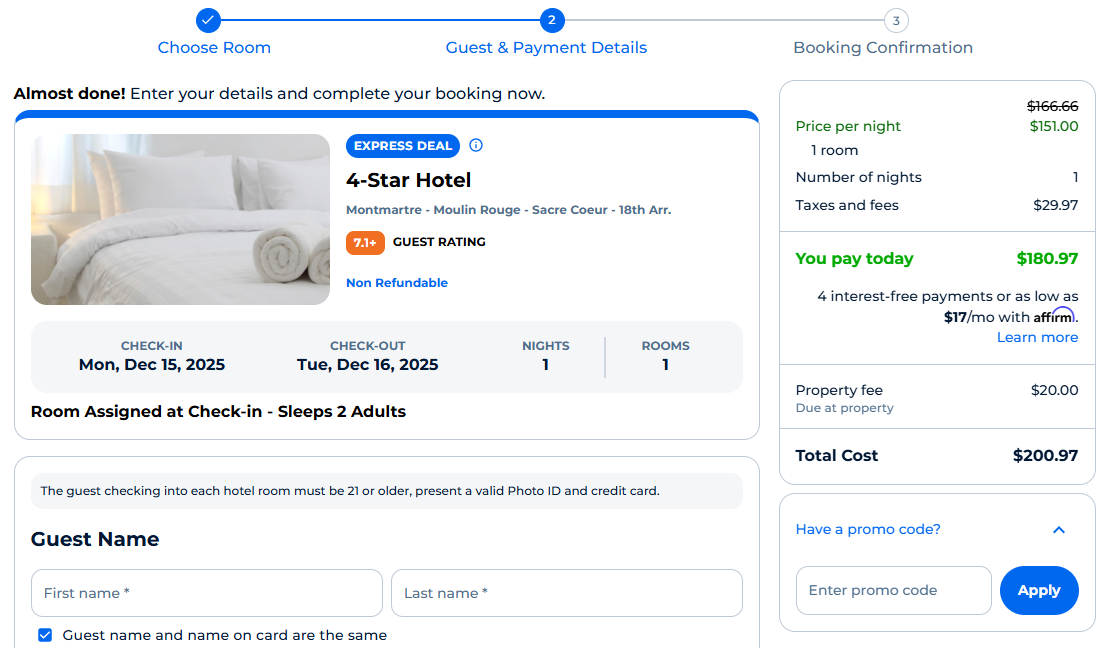Click the hotel room photo thumbnail
The height and width of the screenshot is (648, 1117).
tap(180, 219)
